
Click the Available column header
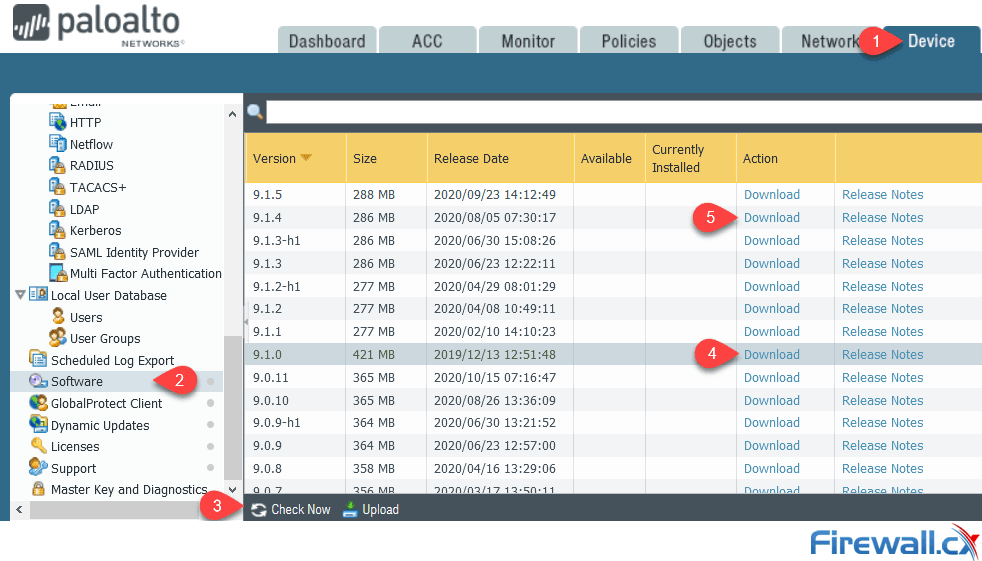point(610,158)
